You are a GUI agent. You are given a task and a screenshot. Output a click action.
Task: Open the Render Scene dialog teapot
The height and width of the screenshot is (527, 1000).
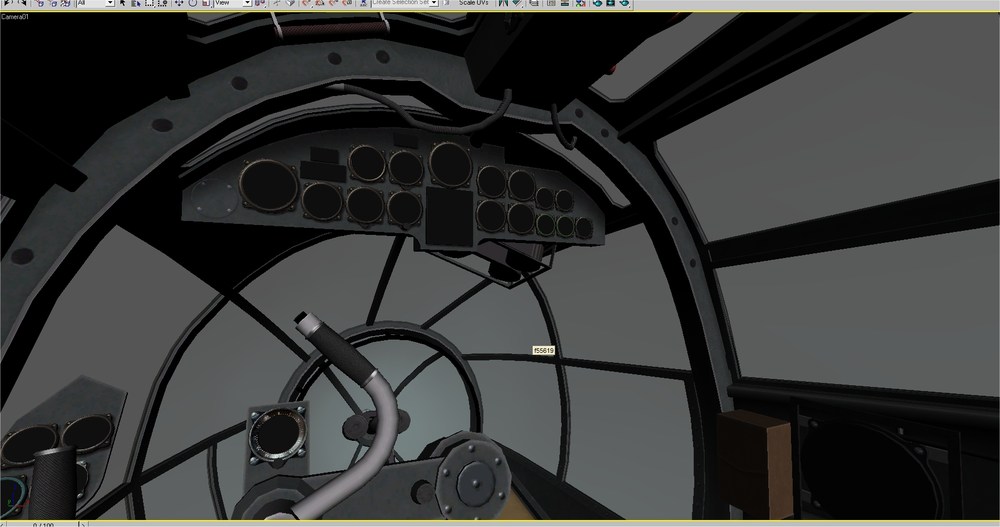[x=597, y=3]
